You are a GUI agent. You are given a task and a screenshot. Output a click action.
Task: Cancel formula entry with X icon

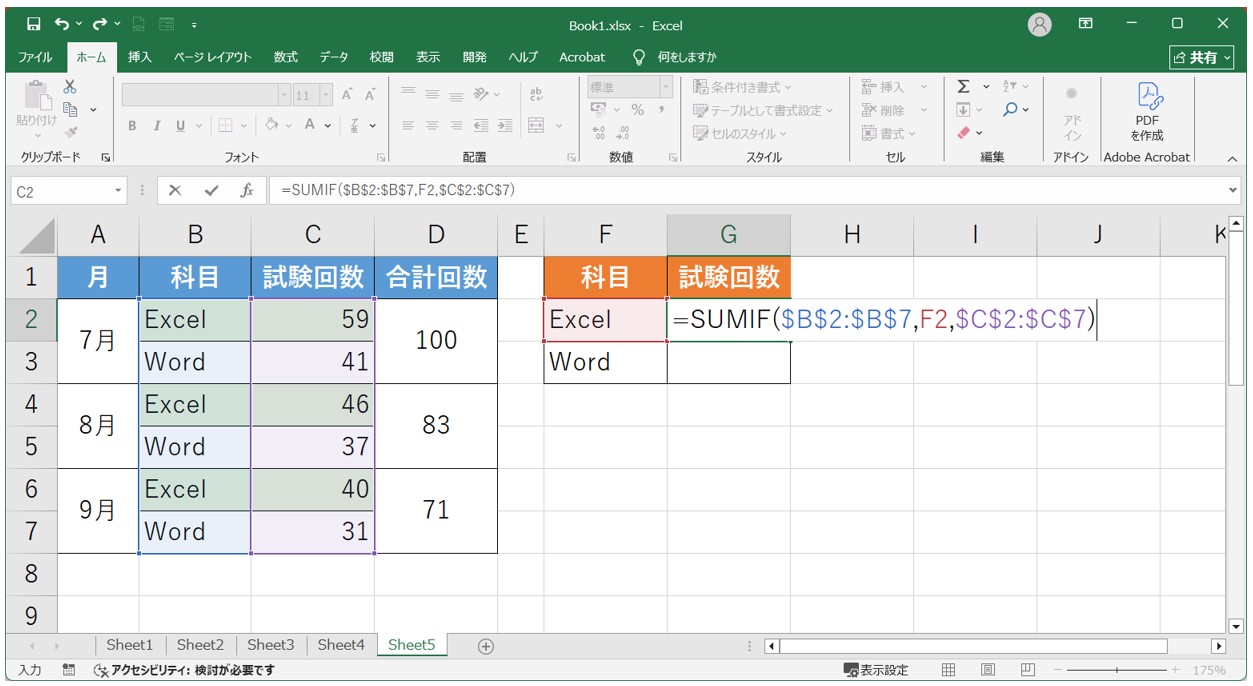175,190
